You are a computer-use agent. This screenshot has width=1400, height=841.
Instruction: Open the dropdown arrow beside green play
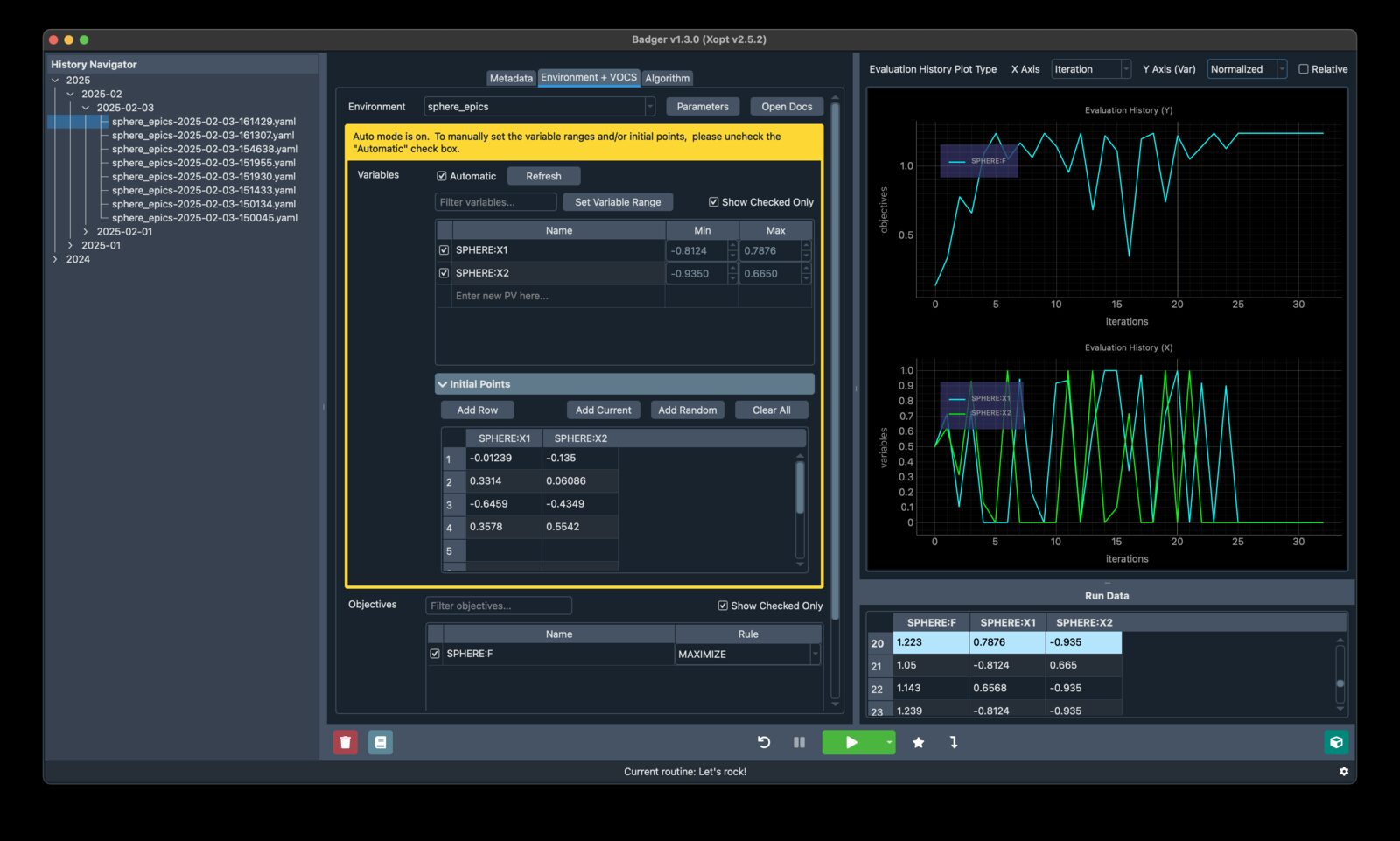click(889, 742)
